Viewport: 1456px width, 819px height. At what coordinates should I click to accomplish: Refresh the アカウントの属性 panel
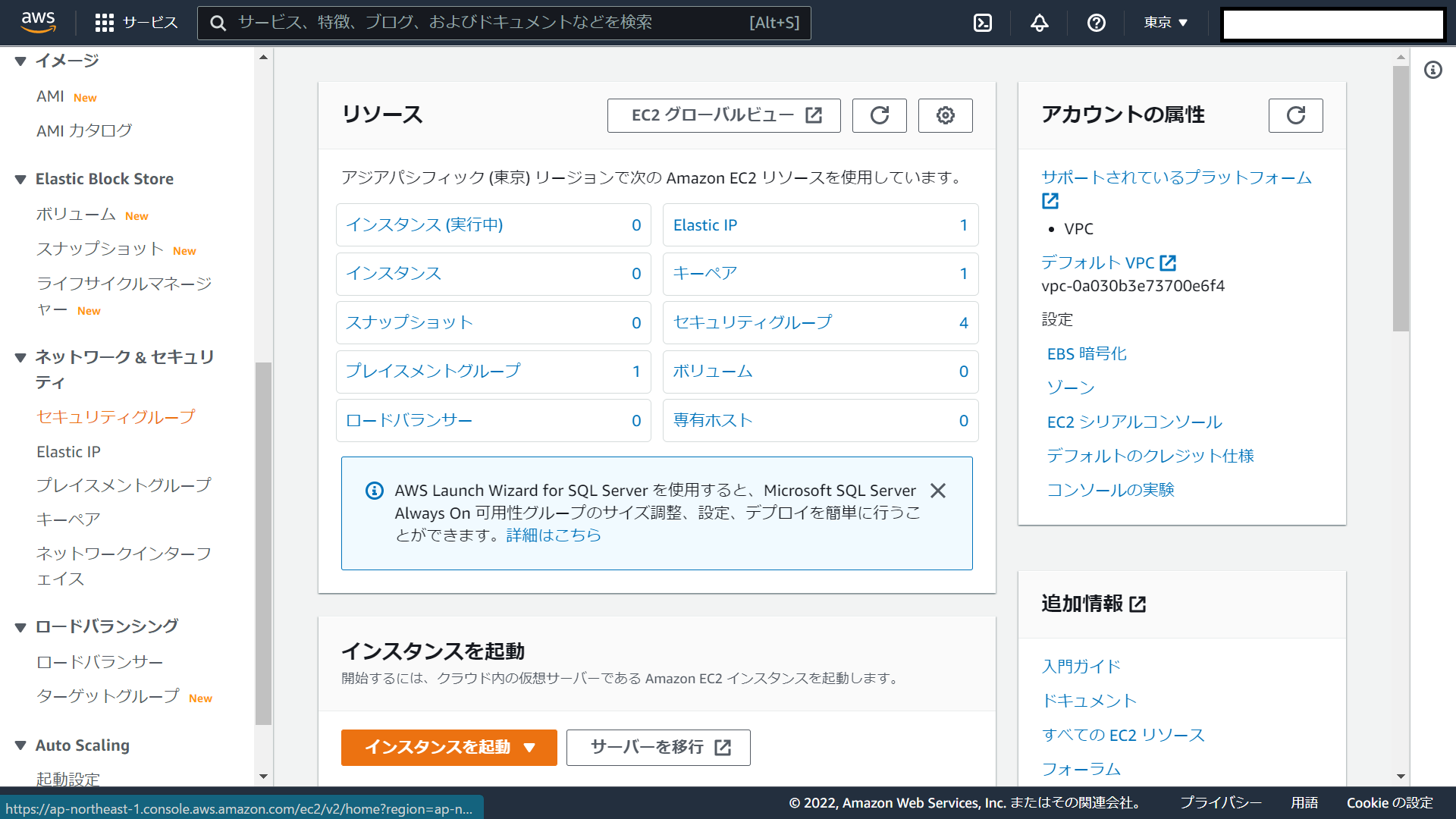(1295, 115)
